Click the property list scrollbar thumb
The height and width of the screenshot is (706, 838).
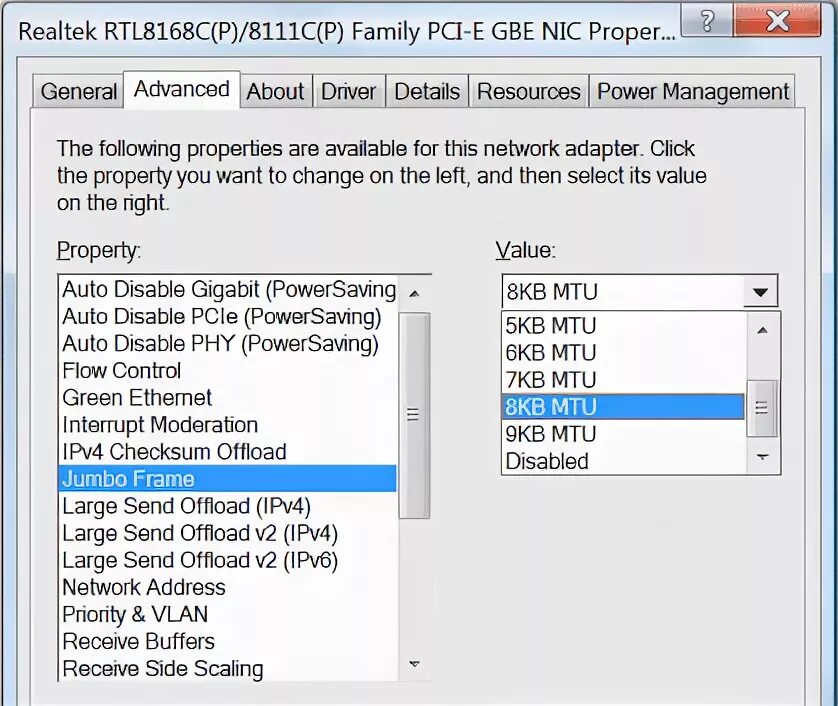tap(414, 416)
